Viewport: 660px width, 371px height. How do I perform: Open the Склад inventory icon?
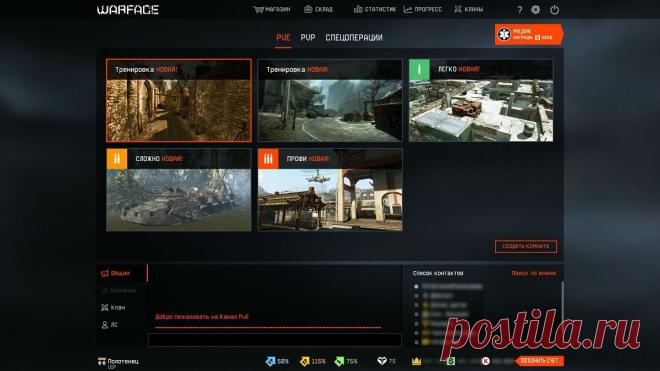(308, 9)
